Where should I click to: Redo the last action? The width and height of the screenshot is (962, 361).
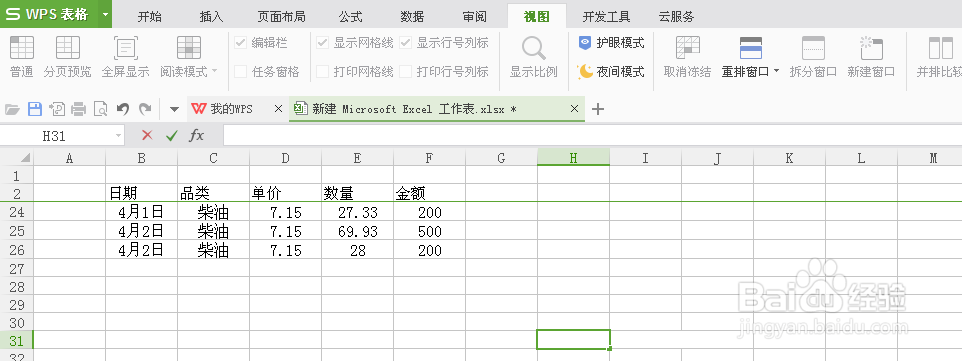point(145,109)
